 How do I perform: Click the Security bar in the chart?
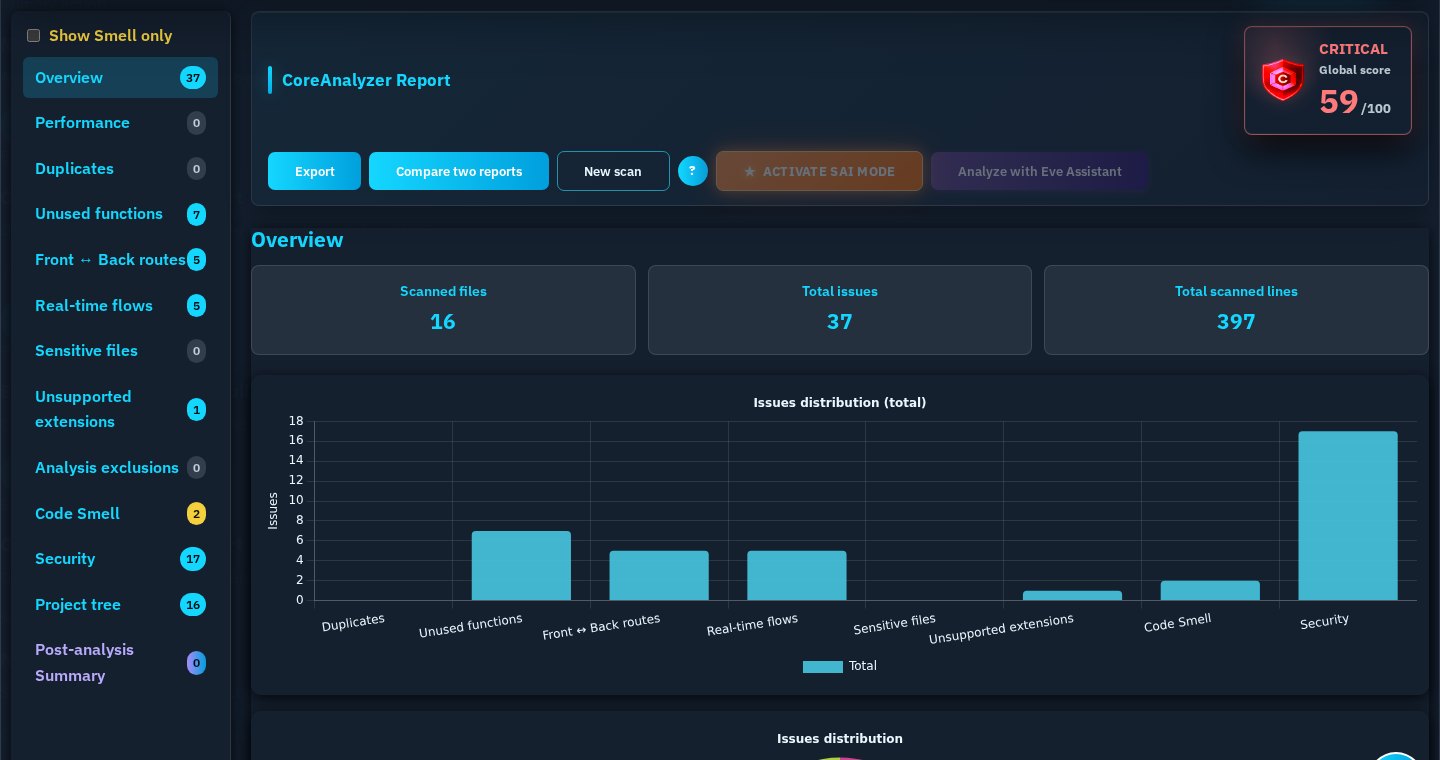pyautogui.click(x=1348, y=516)
